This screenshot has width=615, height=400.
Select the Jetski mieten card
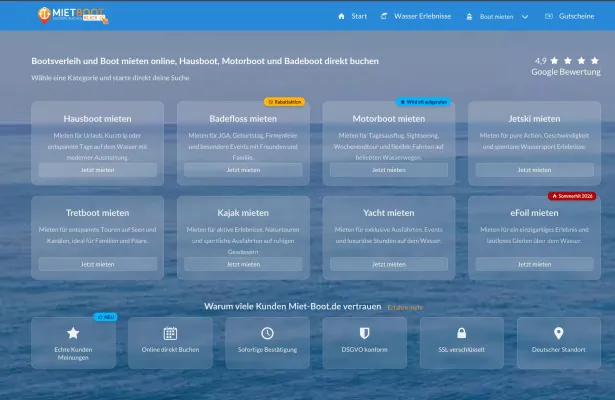[x=534, y=143]
